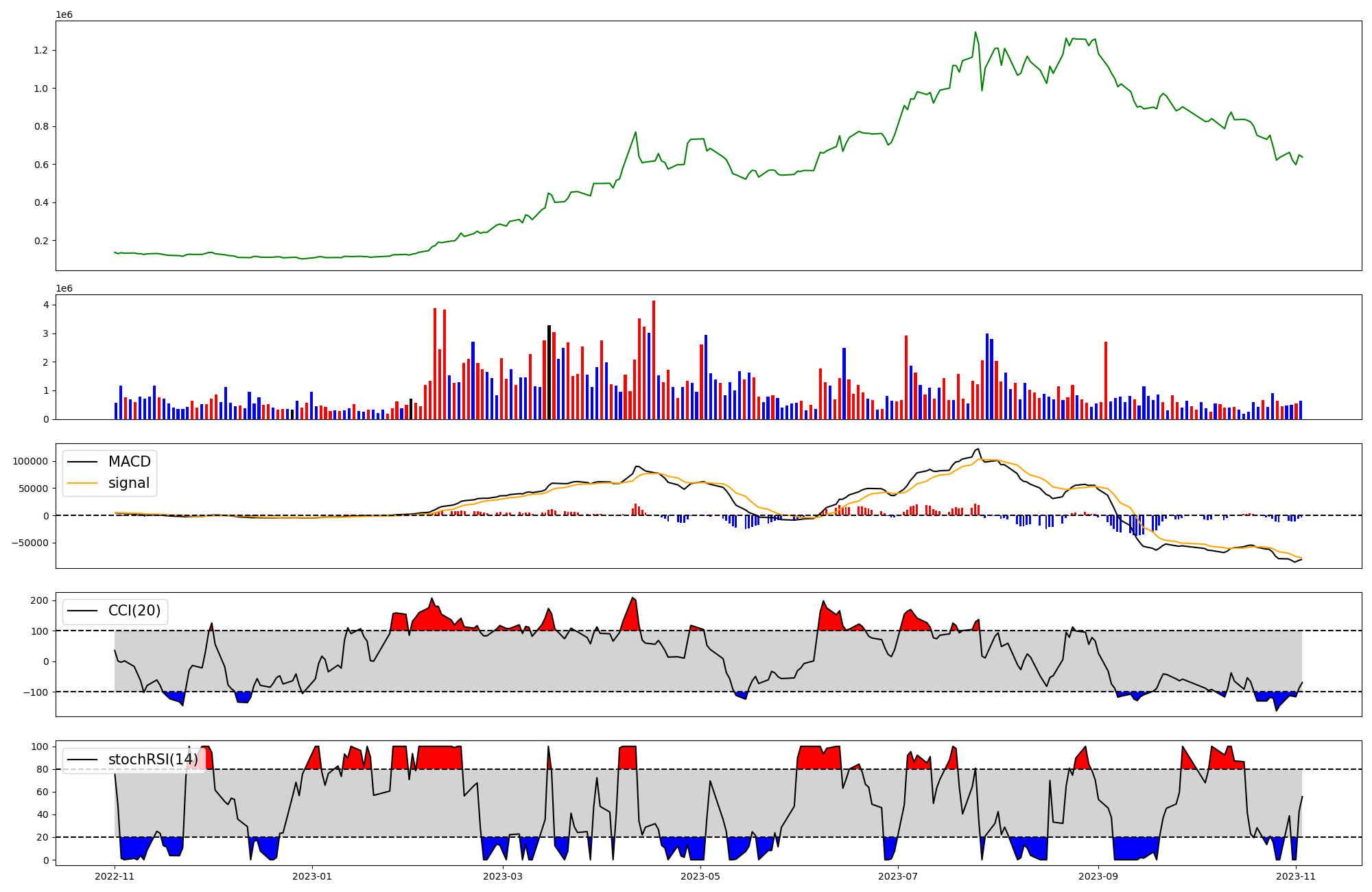Click the MACD legend label
Viewport: 1372px width, 892px height.
(129, 462)
